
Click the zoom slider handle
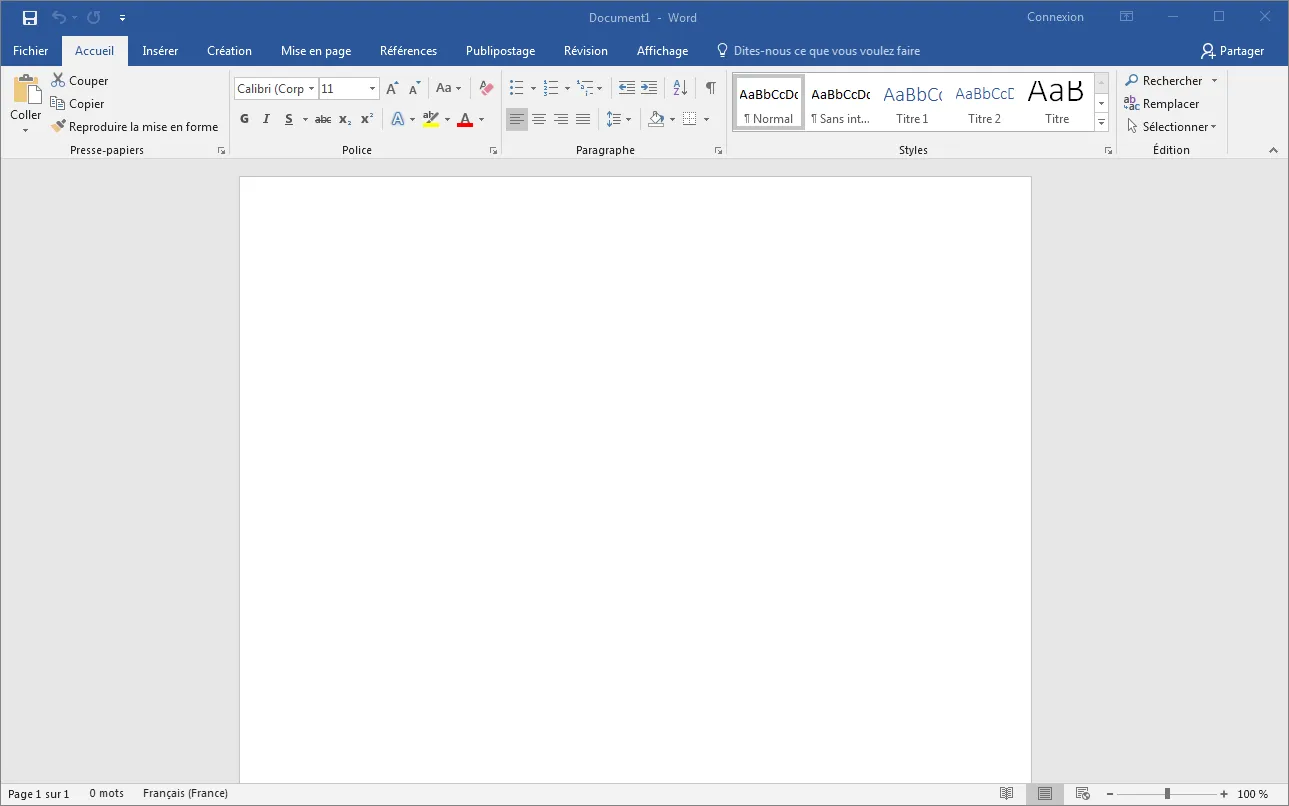tap(1167, 794)
